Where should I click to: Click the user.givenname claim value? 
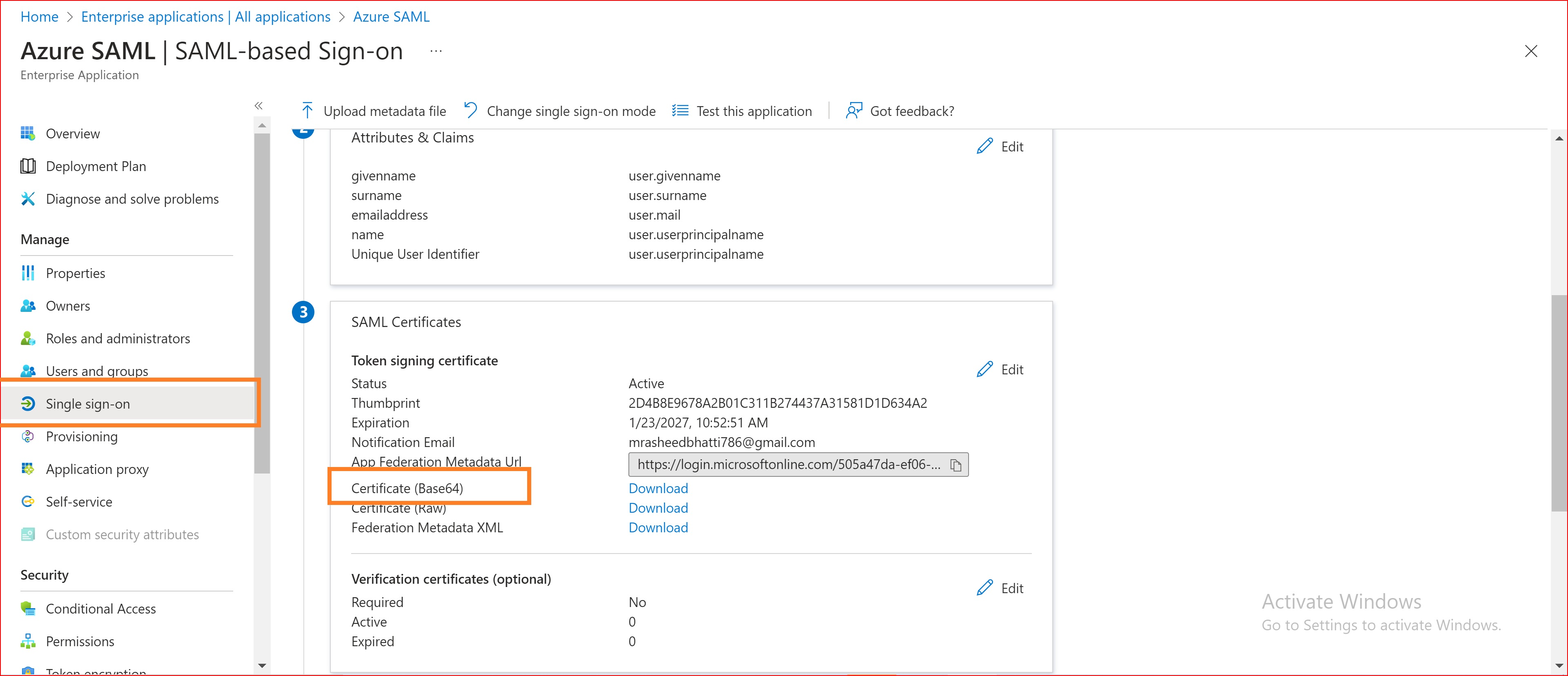[x=675, y=176]
